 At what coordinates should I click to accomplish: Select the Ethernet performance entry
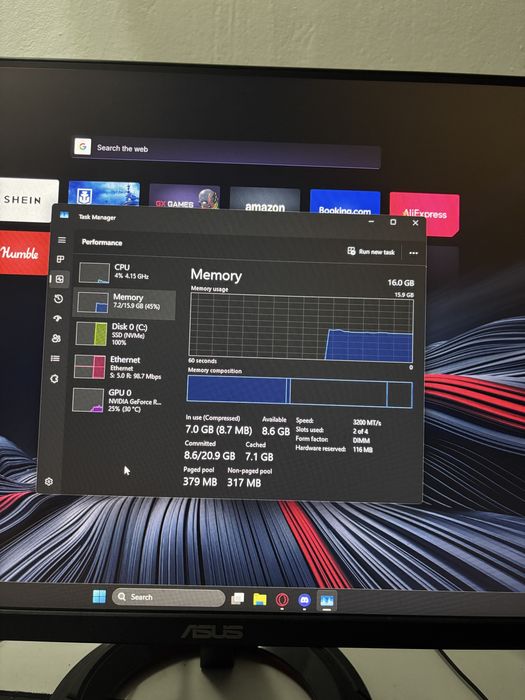[x=121, y=367]
